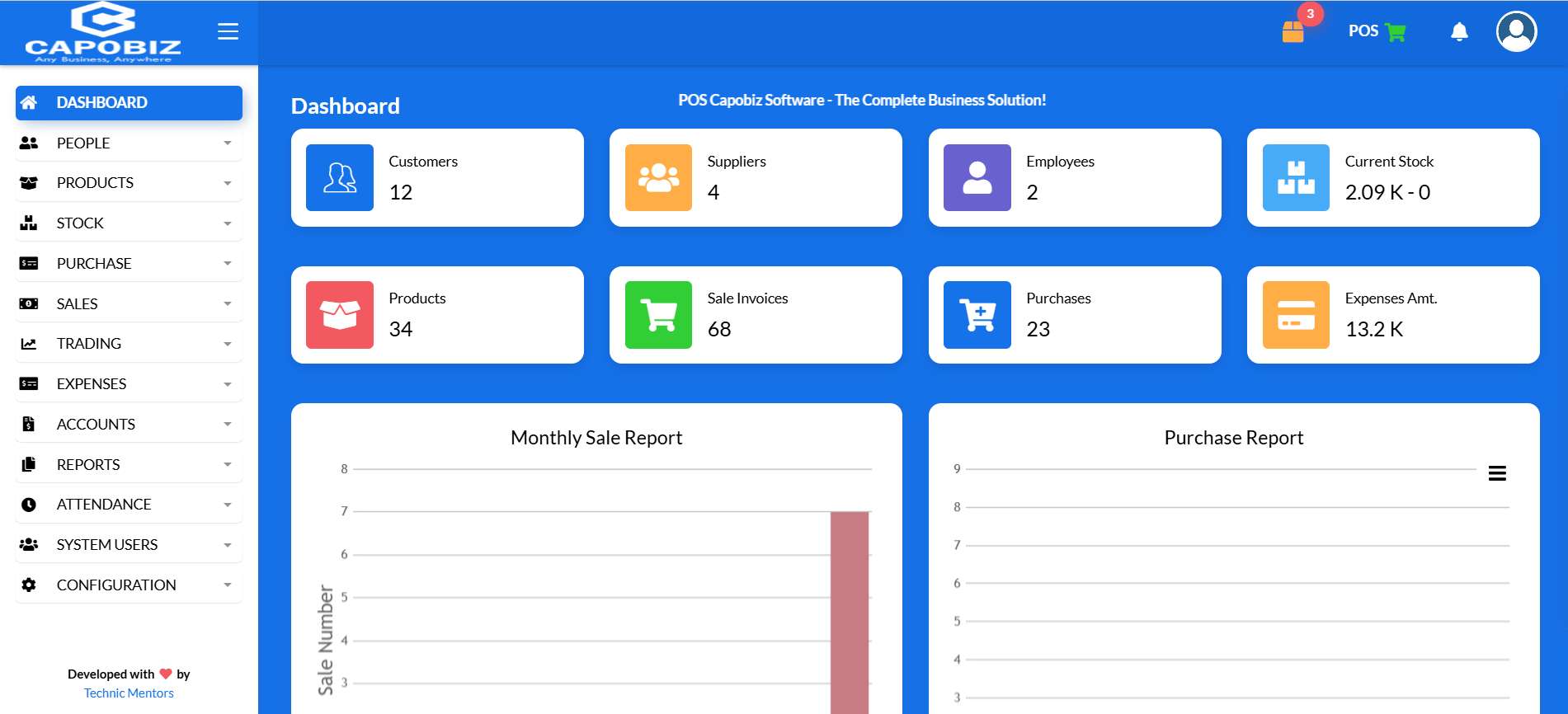1568x714 pixels.
Task: Click the Reports copy sidebar icon
Action: click(x=29, y=464)
